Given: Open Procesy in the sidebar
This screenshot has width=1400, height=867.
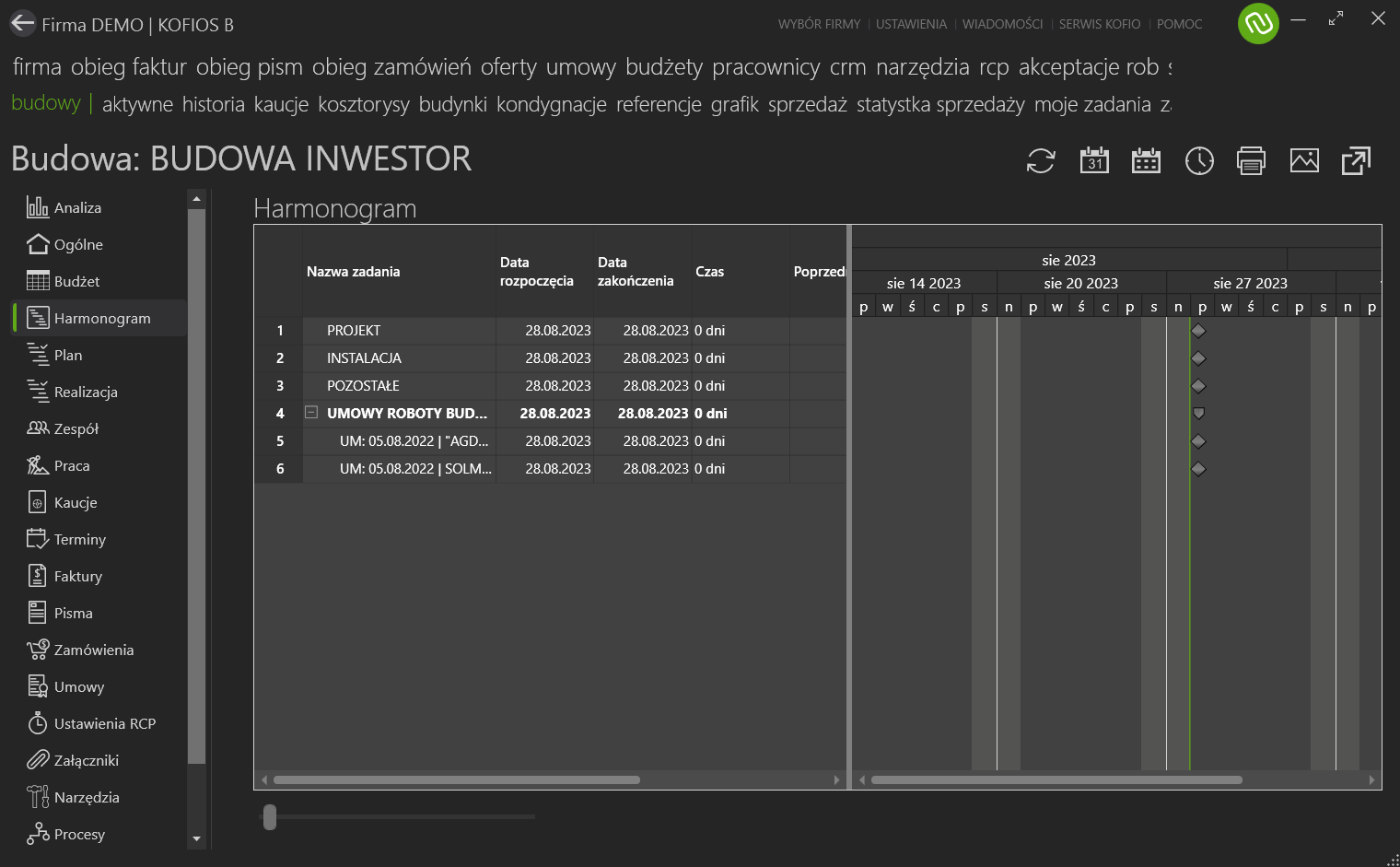Looking at the screenshot, I should pyautogui.click(x=99, y=834).
